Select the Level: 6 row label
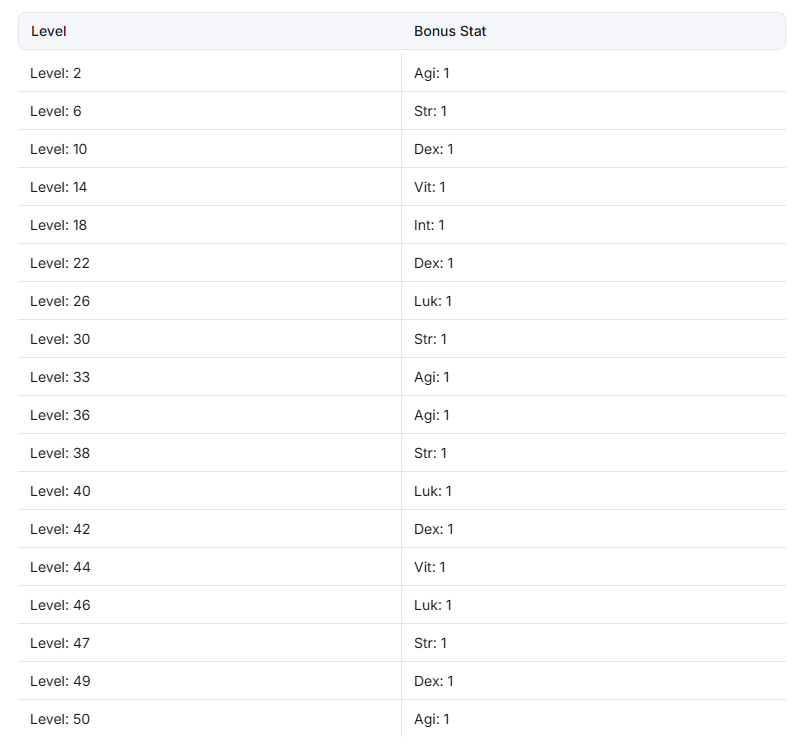The width and height of the screenshot is (807, 753). tap(56, 111)
